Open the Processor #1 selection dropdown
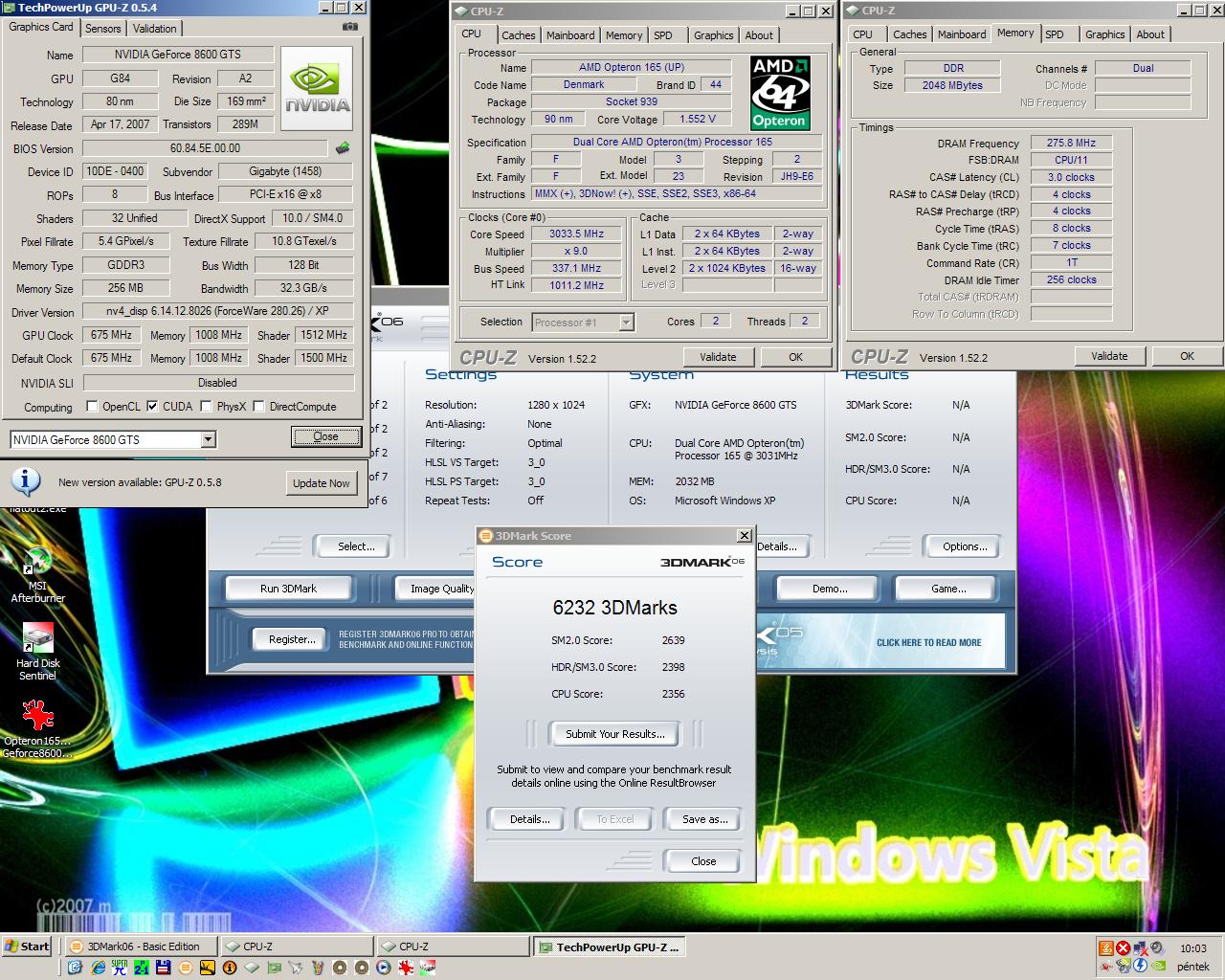The width and height of the screenshot is (1225, 980). (626, 323)
